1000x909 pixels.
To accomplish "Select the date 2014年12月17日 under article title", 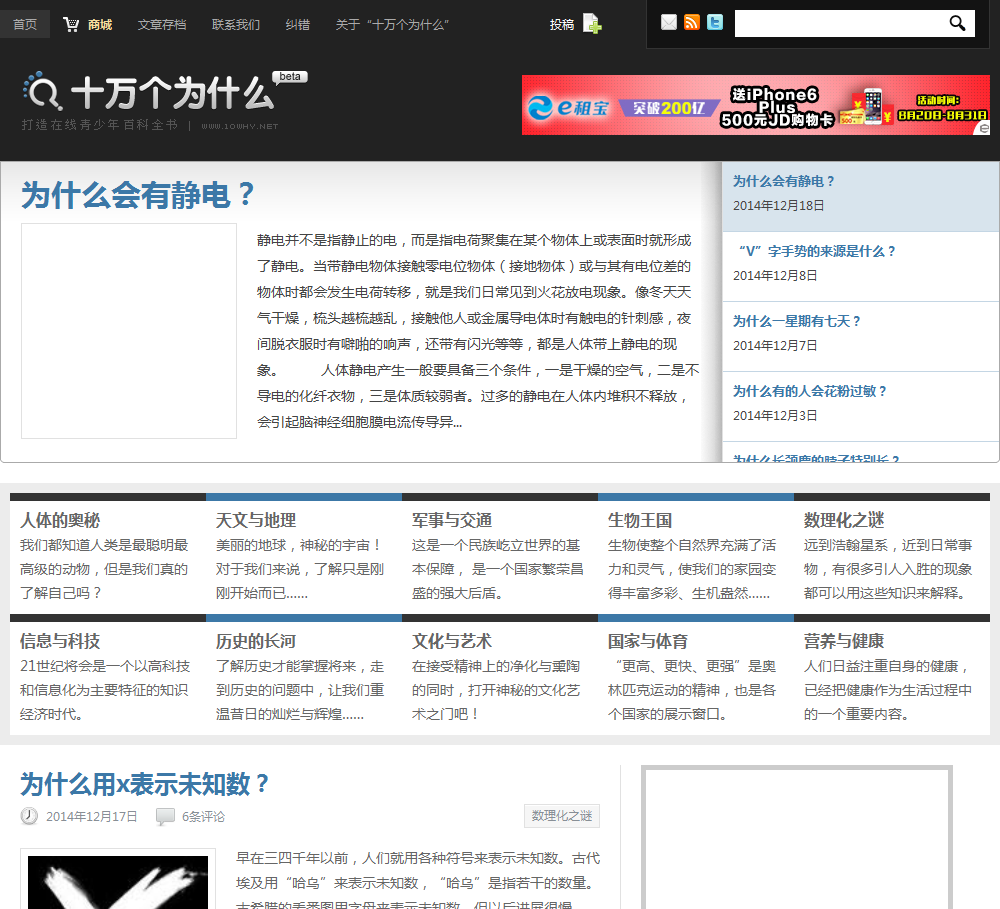I will click(92, 817).
